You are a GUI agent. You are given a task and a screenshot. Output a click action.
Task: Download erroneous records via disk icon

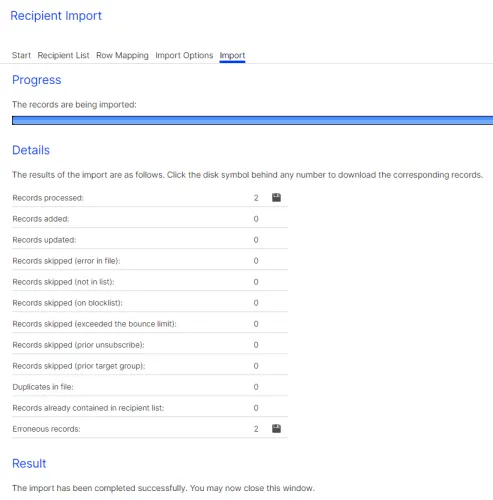click(276, 429)
